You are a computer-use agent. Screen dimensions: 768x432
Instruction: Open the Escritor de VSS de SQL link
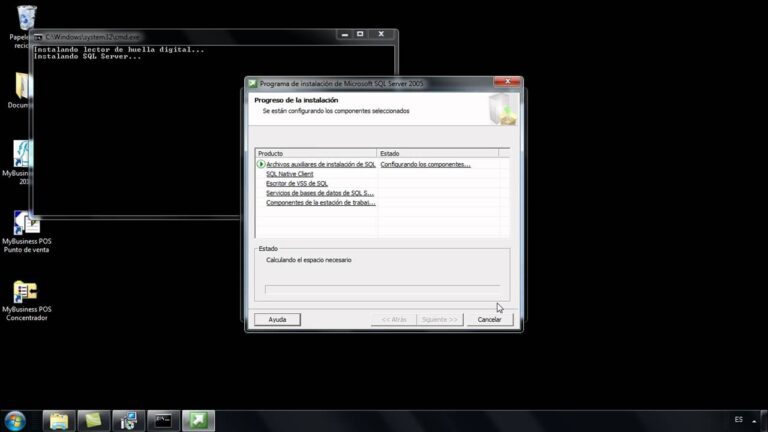click(x=297, y=183)
